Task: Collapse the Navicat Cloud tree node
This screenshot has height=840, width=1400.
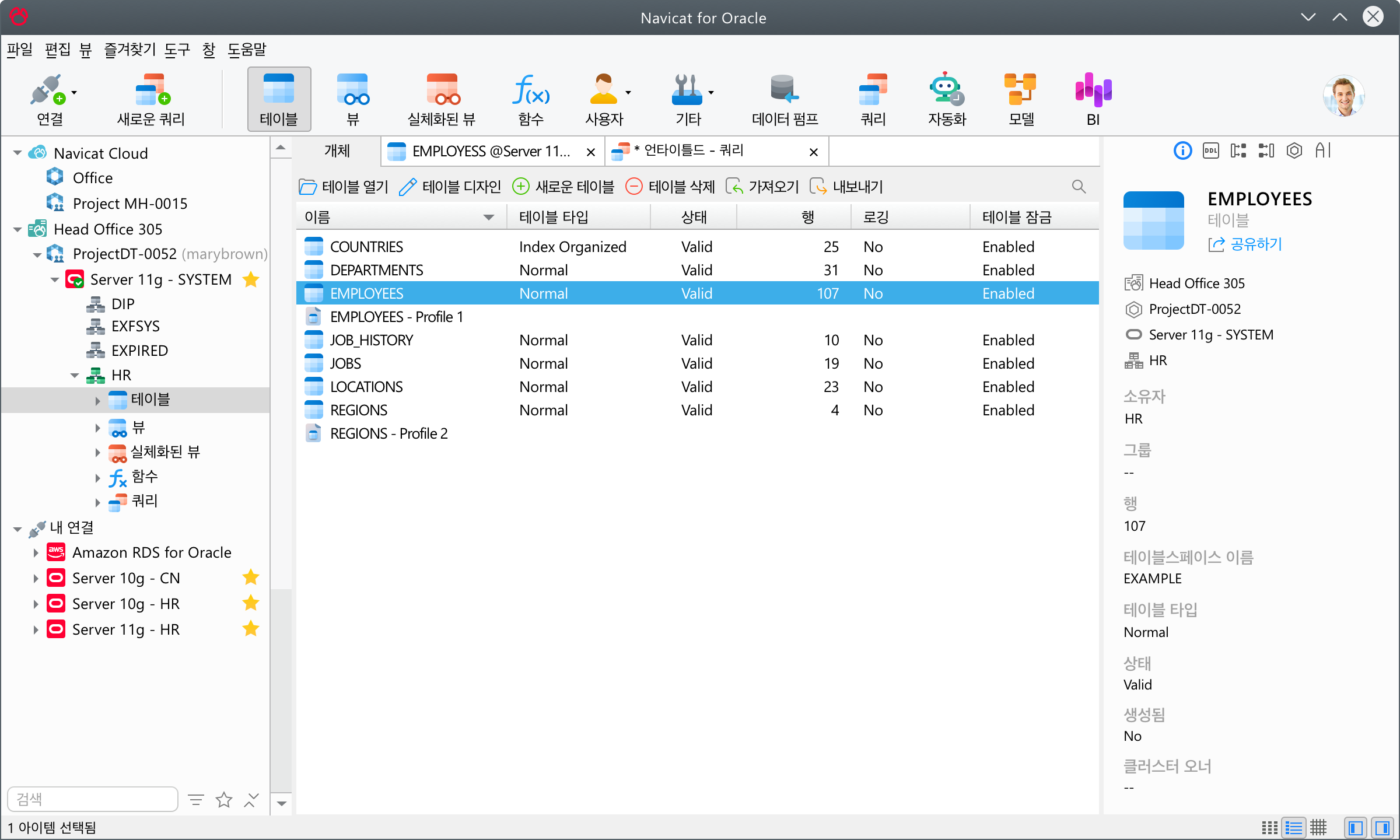Action: pos(17,153)
